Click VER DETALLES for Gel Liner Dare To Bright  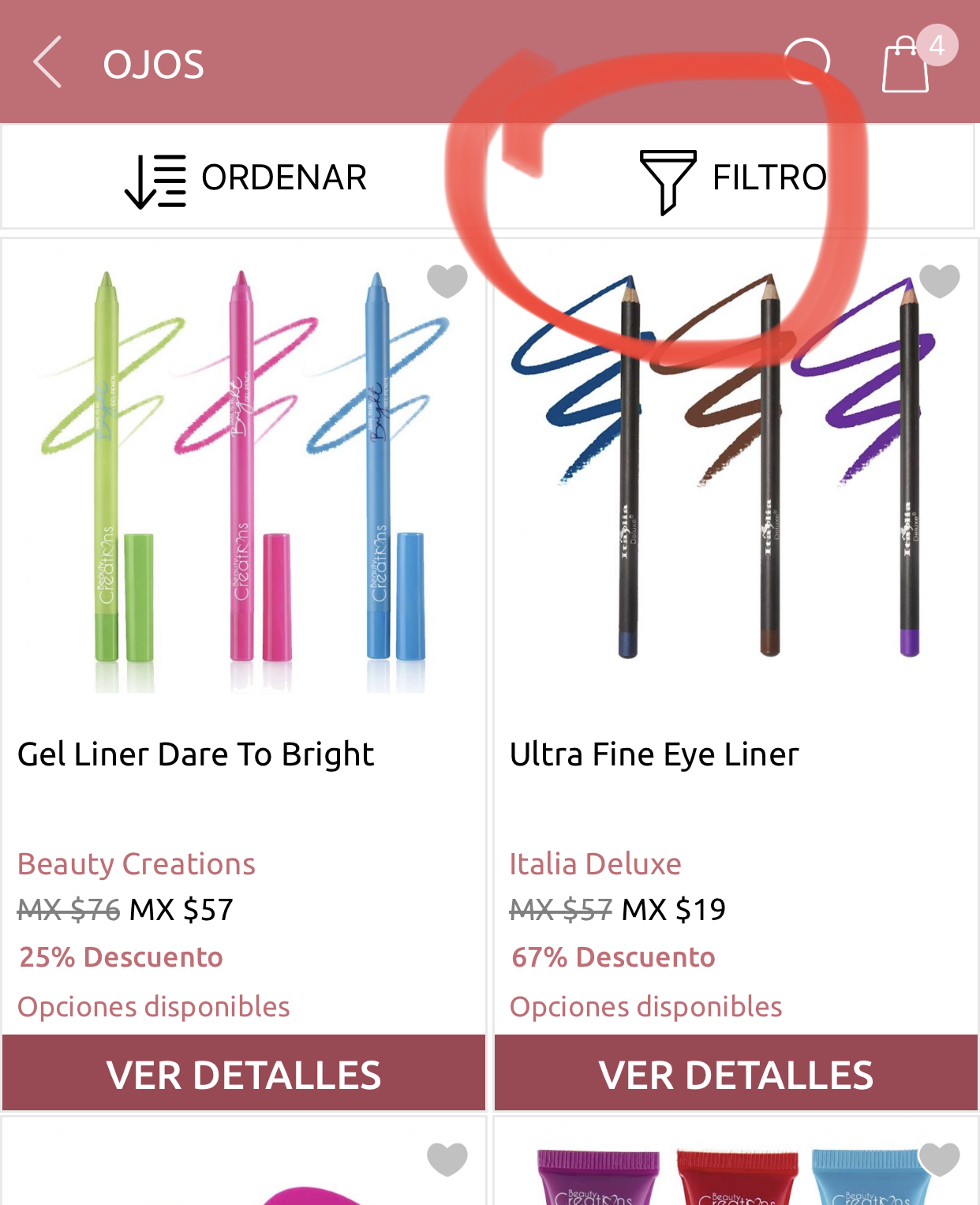pos(244,1073)
